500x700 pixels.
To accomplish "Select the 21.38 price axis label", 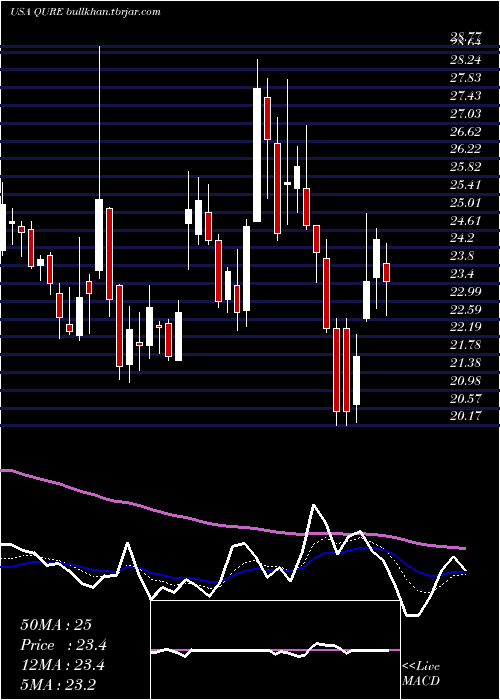I will [x=465, y=363].
